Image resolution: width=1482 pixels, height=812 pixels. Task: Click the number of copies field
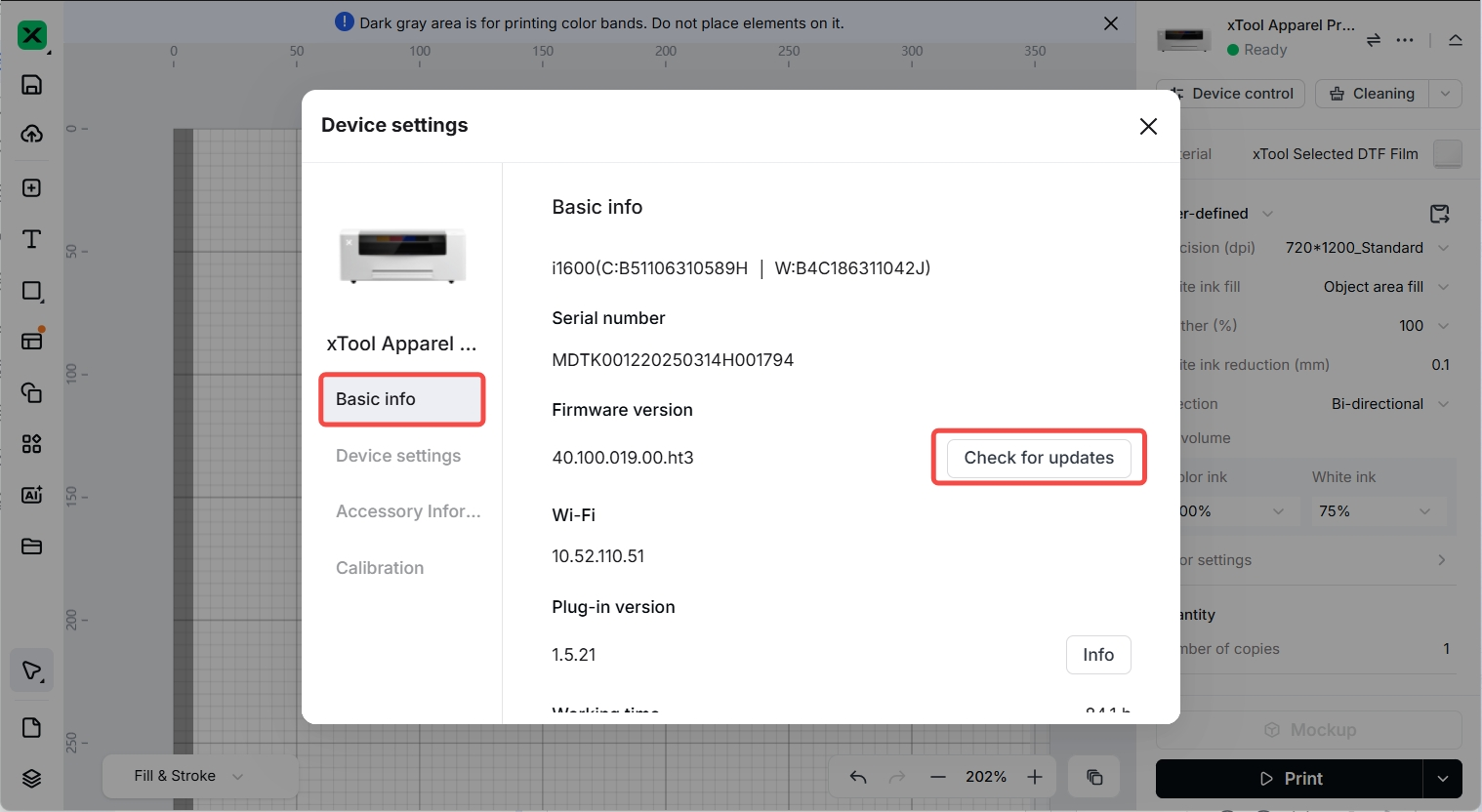pyautogui.click(x=1446, y=649)
